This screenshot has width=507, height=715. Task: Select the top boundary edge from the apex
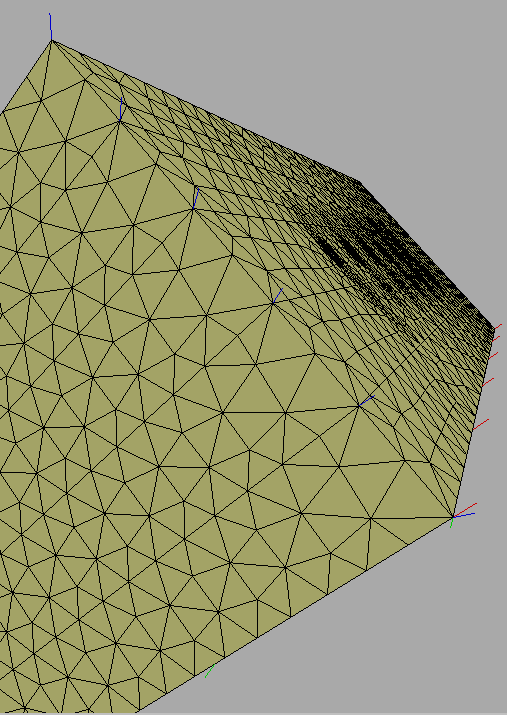click(205, 111)
